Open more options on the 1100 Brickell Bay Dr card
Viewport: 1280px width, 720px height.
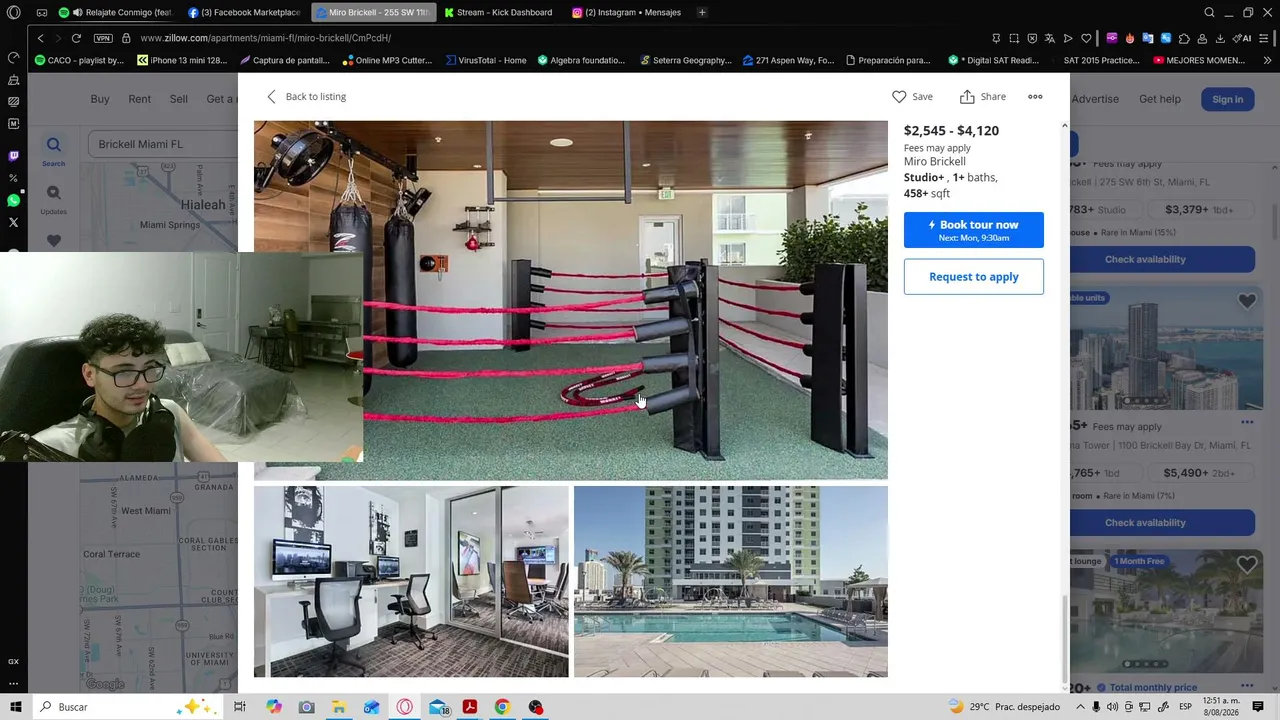(1246, 422)
